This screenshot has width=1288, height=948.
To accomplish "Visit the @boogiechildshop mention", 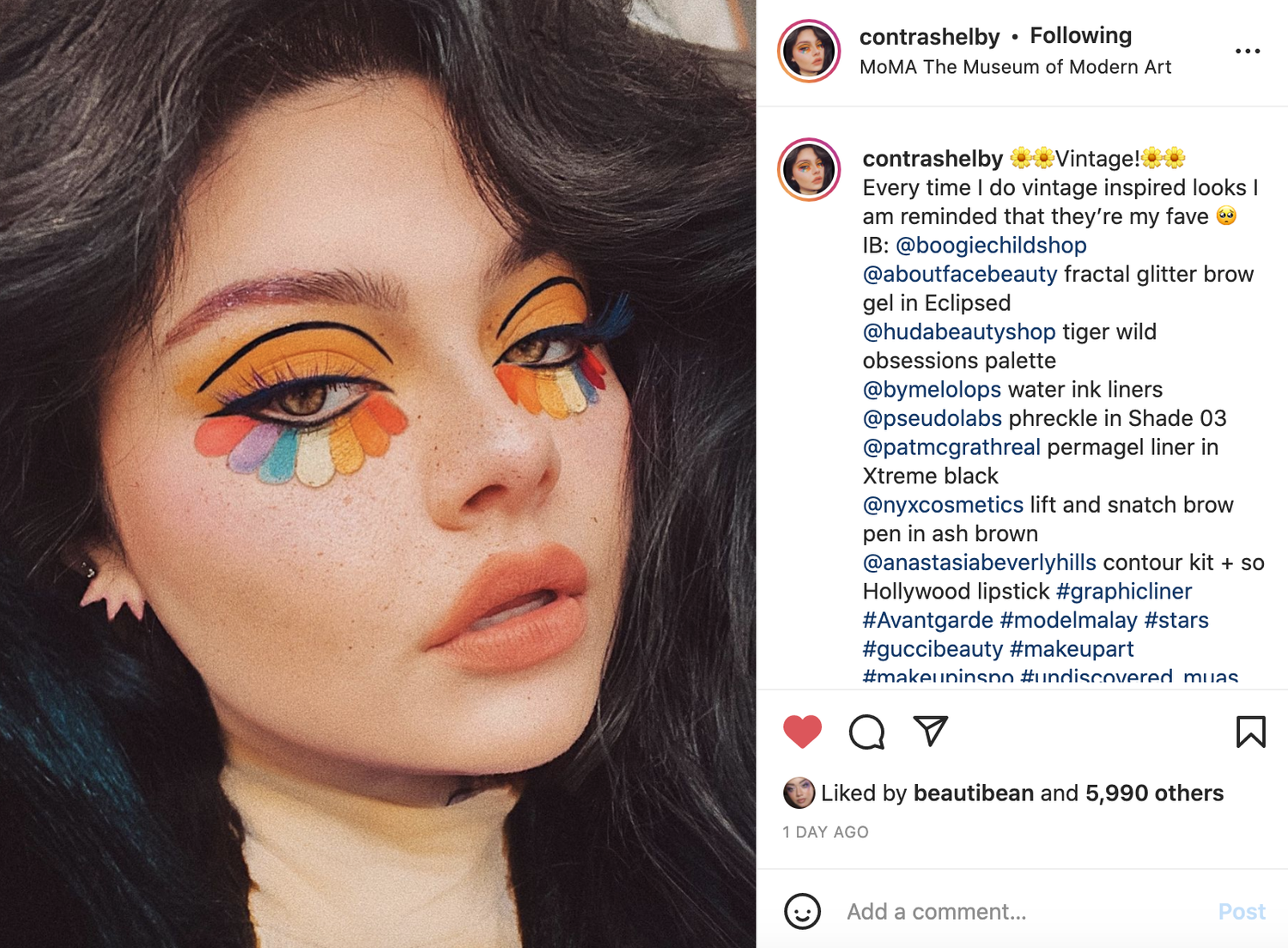I will pyautogui.click(x=991, y=246).
